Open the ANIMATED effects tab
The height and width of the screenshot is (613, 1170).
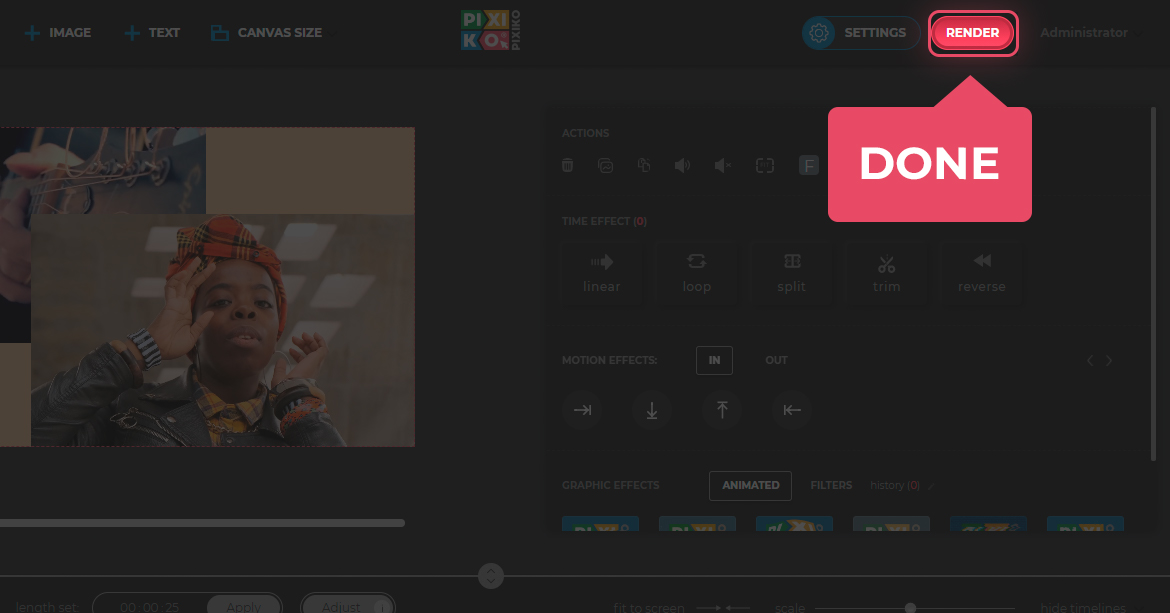(750, 485)
